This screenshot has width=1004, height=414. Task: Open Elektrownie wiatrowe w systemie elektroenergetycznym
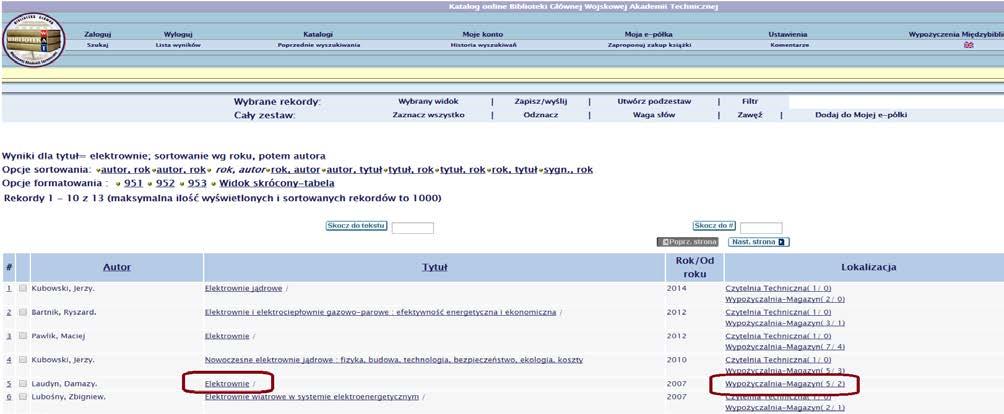[x=312, y=397]
